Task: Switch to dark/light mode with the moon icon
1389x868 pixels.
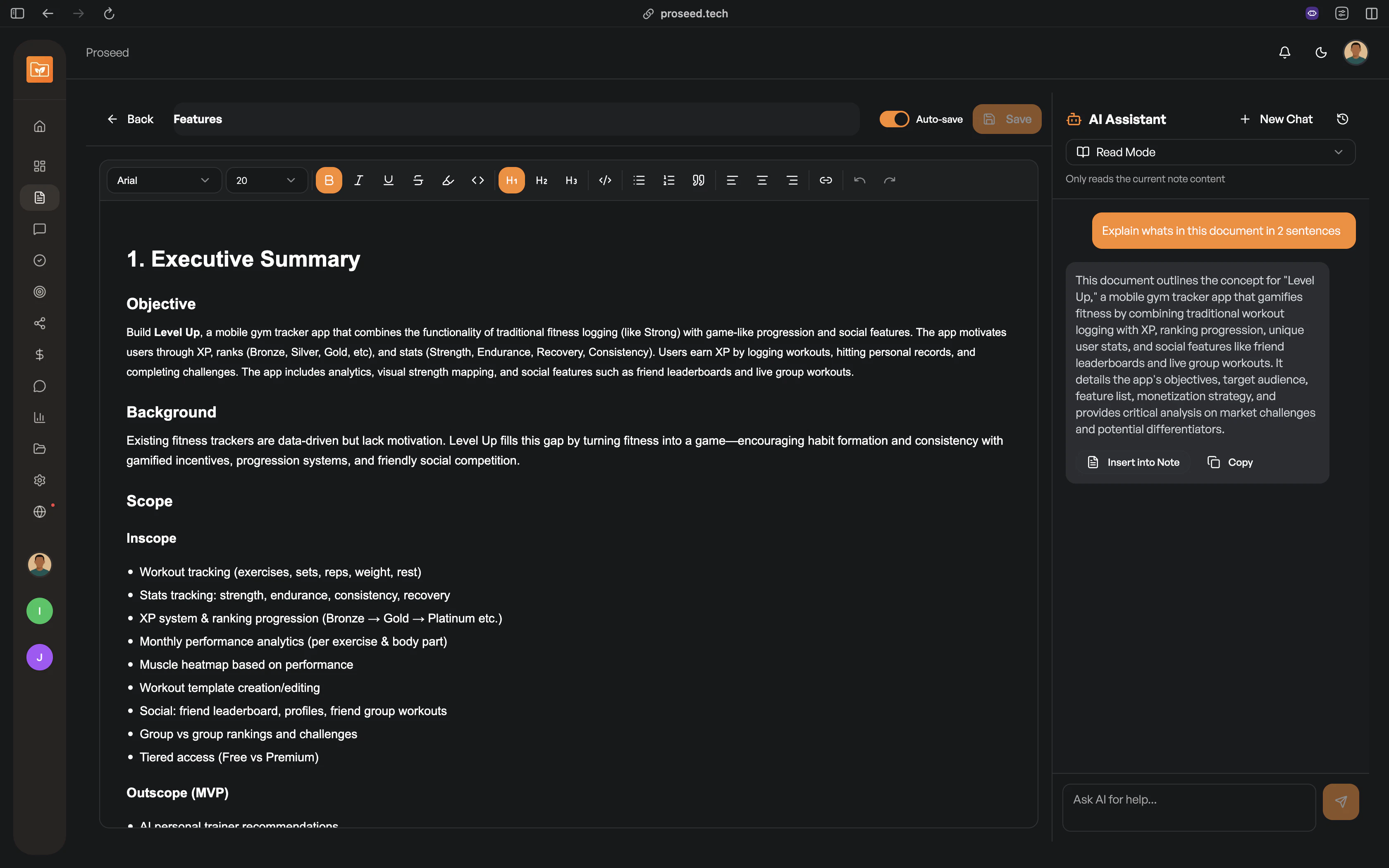Action: click(1321, 52)
